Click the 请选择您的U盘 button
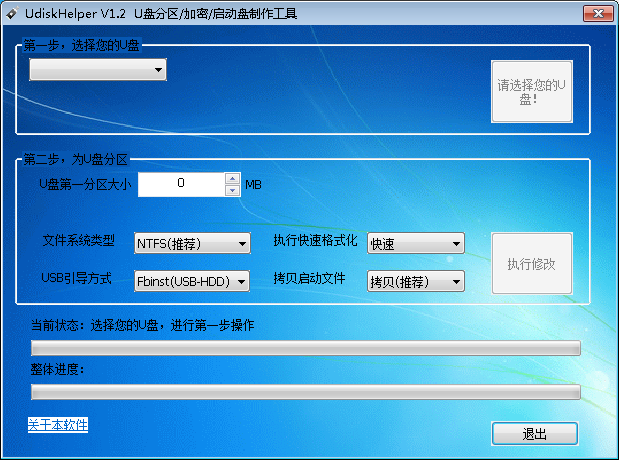This screenshot has height=460, width=619. tap(532, 92)
